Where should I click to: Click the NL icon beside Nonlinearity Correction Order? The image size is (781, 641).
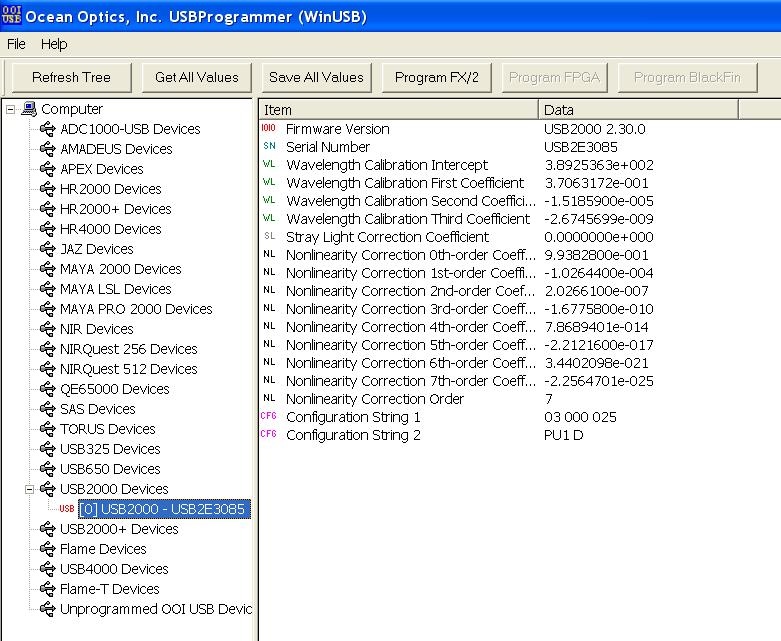click(269, 399)
